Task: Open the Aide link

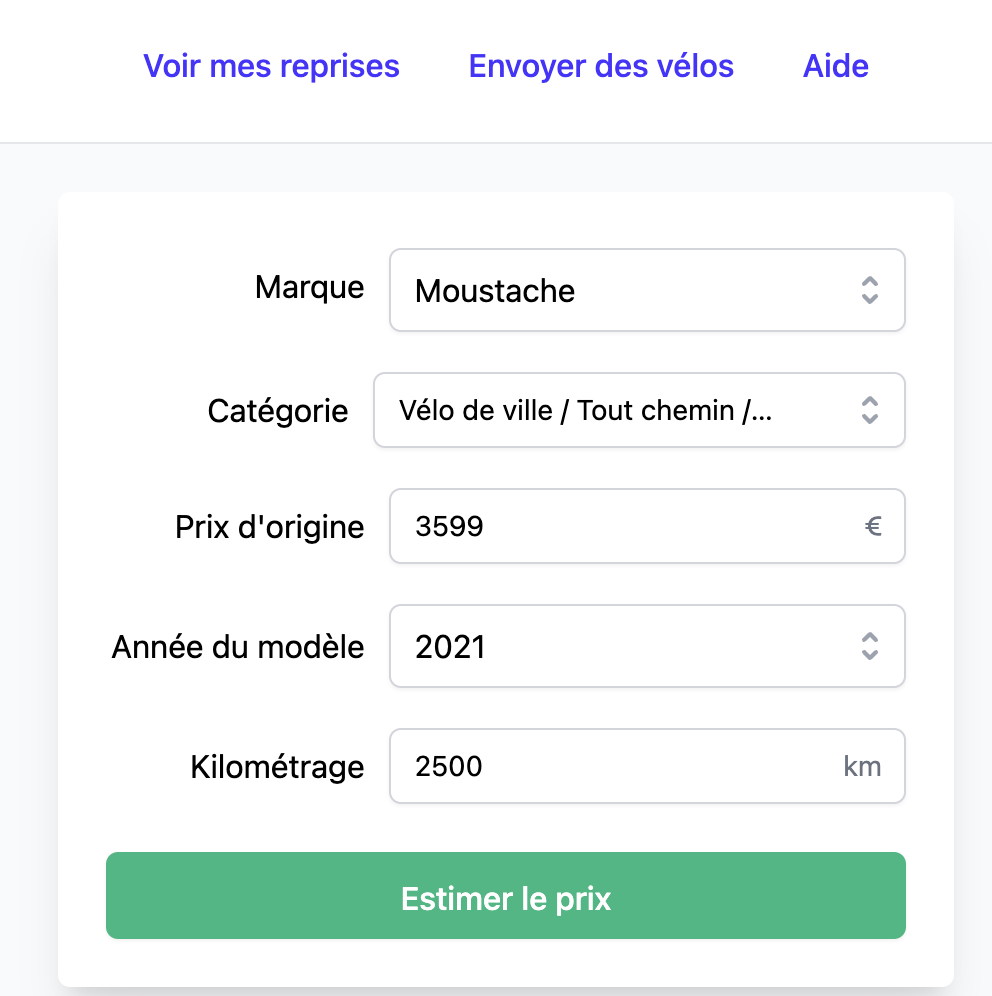Action: pyautogui.click(x=835, y=66)
